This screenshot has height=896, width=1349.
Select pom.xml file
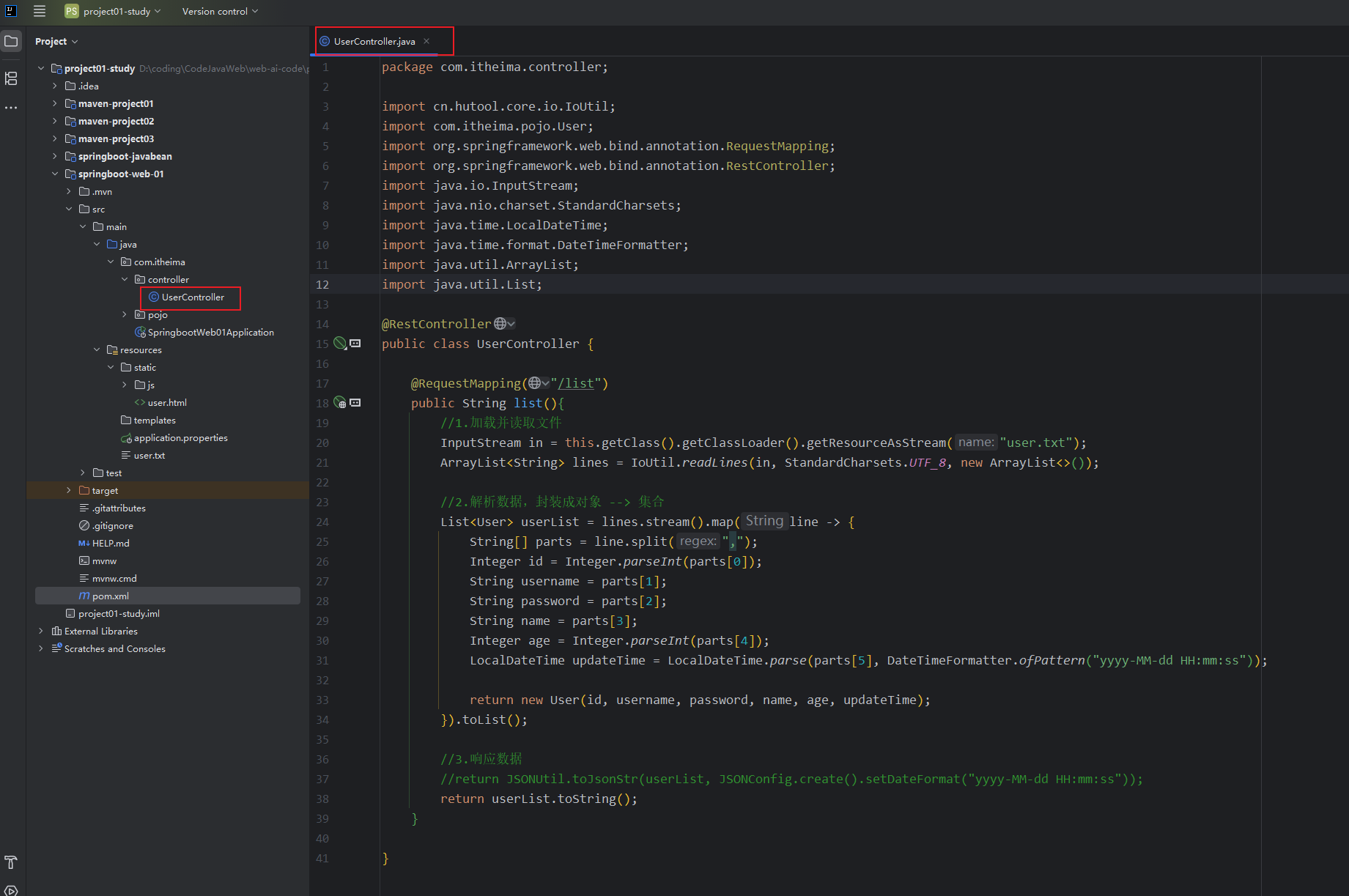[168, 596]
